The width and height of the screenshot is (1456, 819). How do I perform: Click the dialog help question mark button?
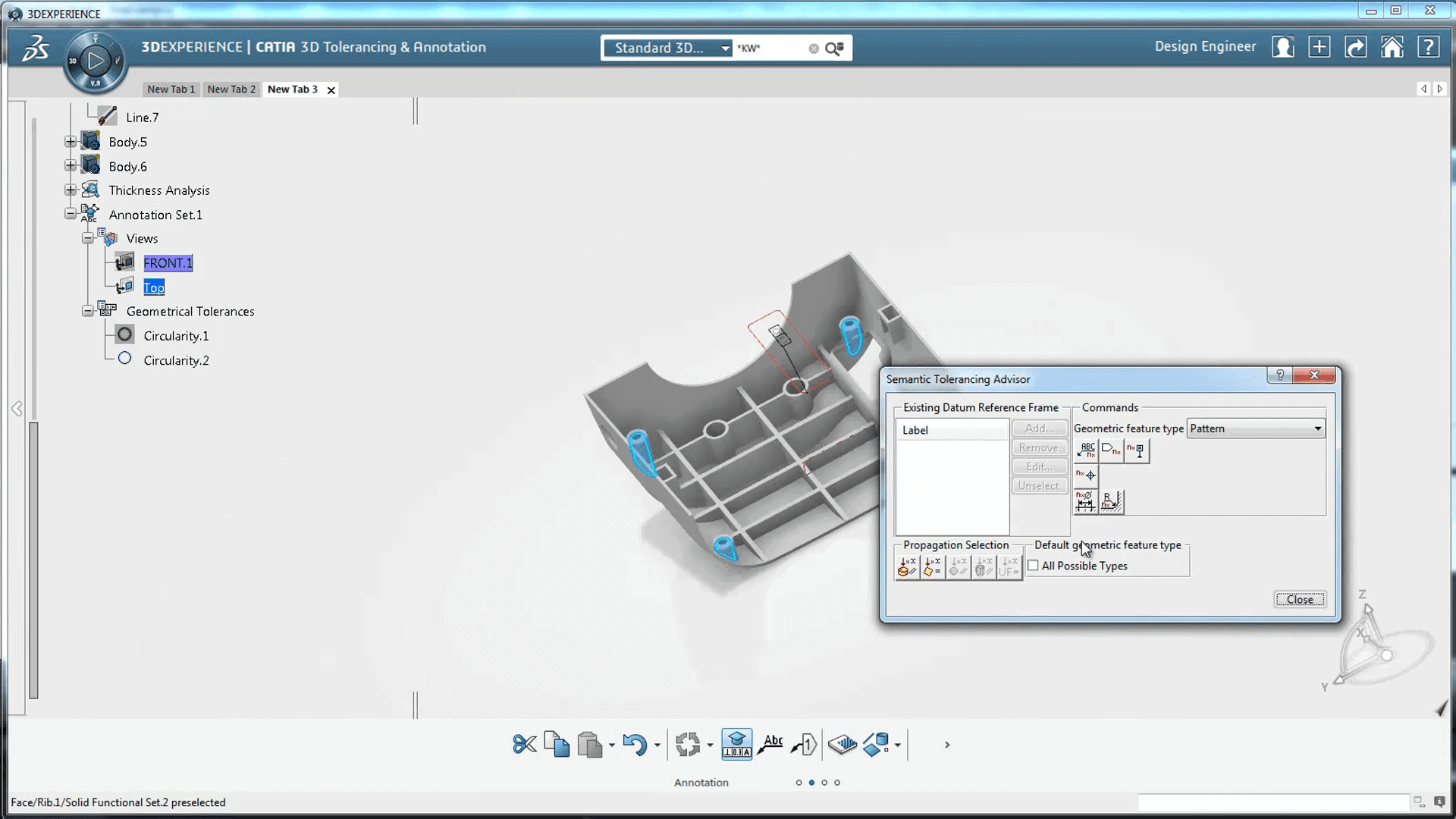tap(1280, 375)
